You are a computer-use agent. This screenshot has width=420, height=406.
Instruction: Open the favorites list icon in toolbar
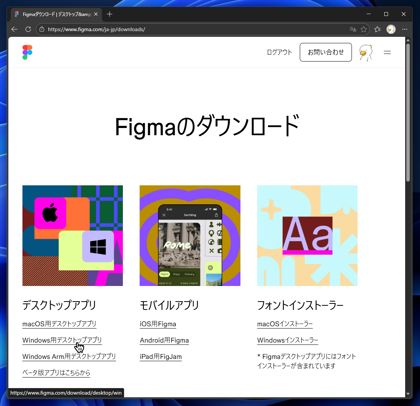tap(377, 29)
